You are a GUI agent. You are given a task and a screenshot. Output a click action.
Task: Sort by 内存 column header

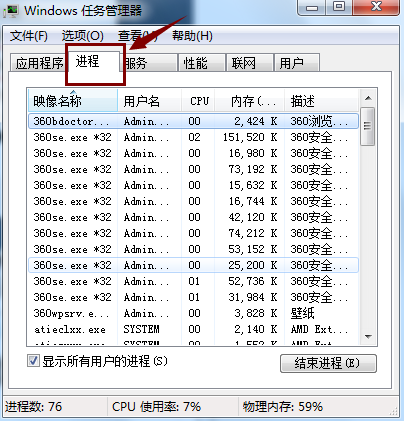coord(250,101)
